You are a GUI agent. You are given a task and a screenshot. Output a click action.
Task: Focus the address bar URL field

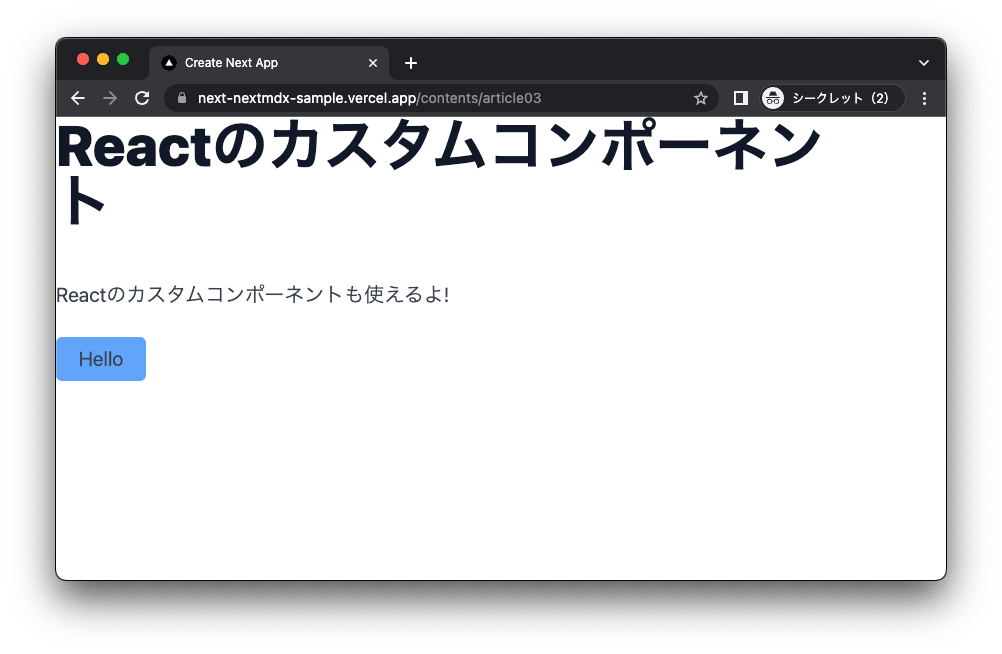pyautogui.click(x=441, y=98)
